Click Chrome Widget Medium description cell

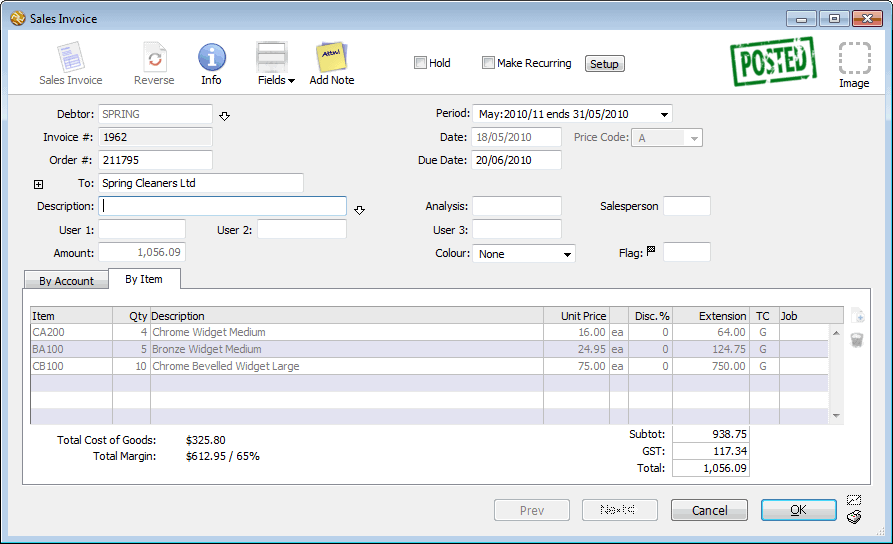pos(347,332)
